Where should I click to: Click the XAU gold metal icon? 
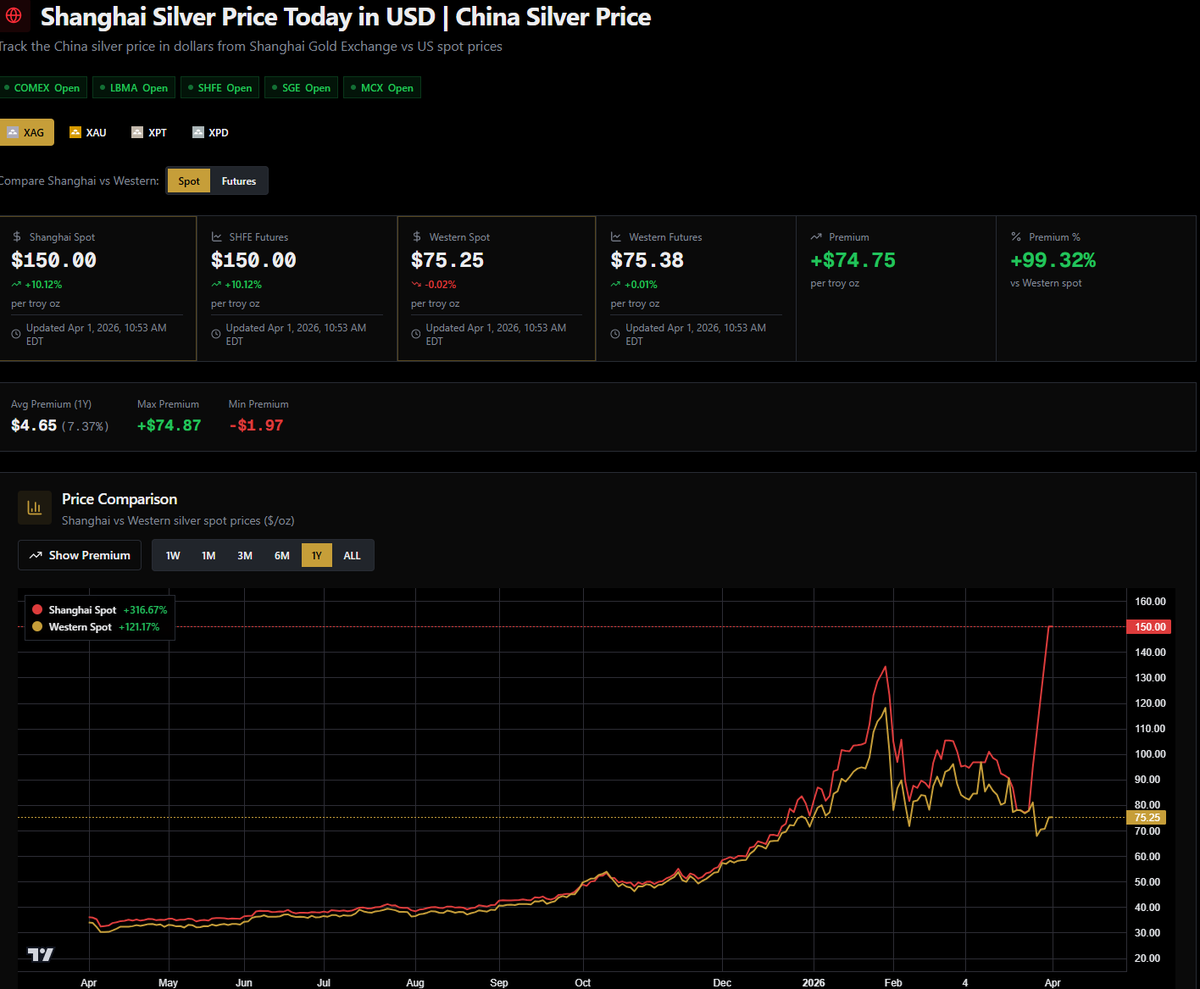click(74, 131)
